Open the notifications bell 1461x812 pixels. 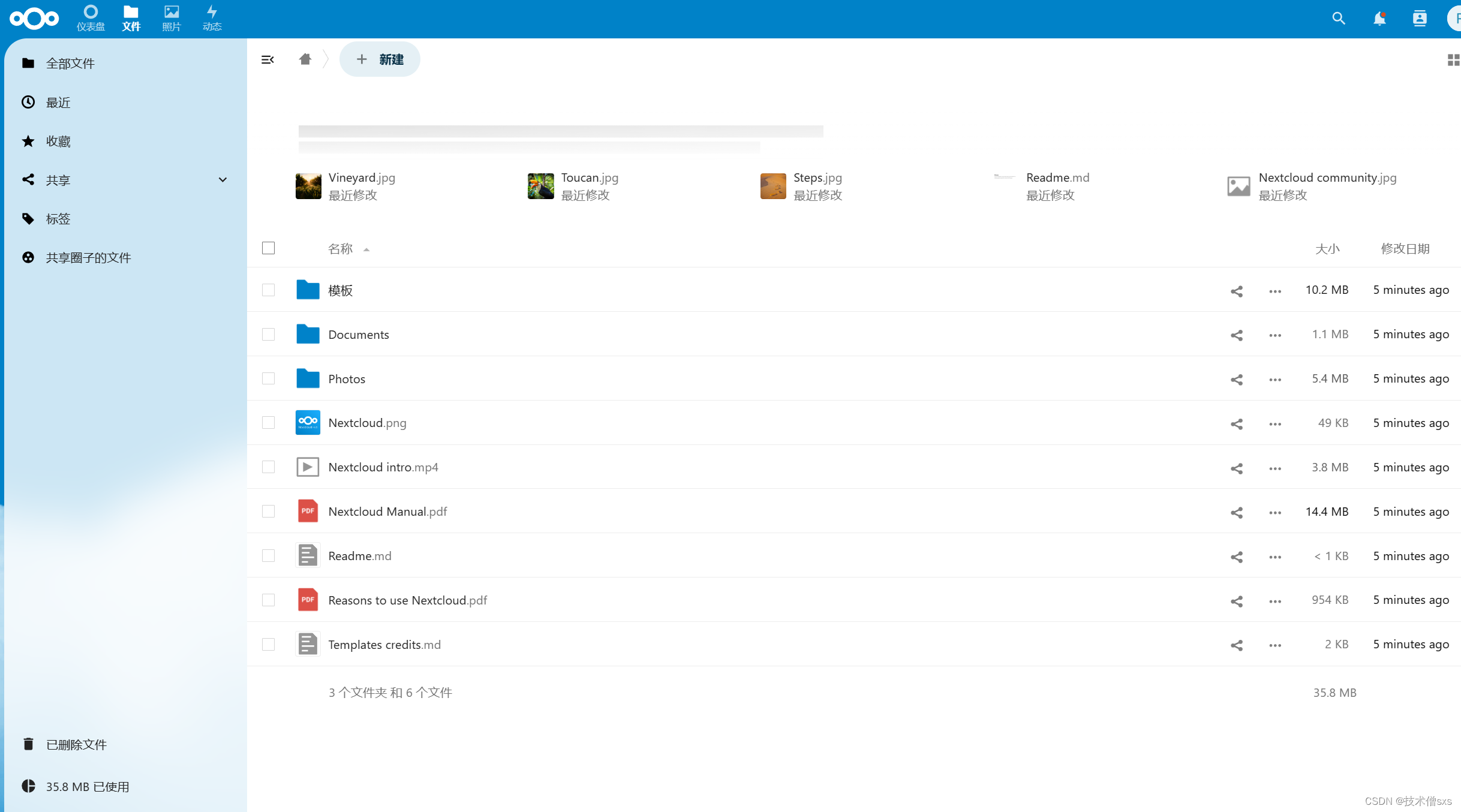point(1379,19)
